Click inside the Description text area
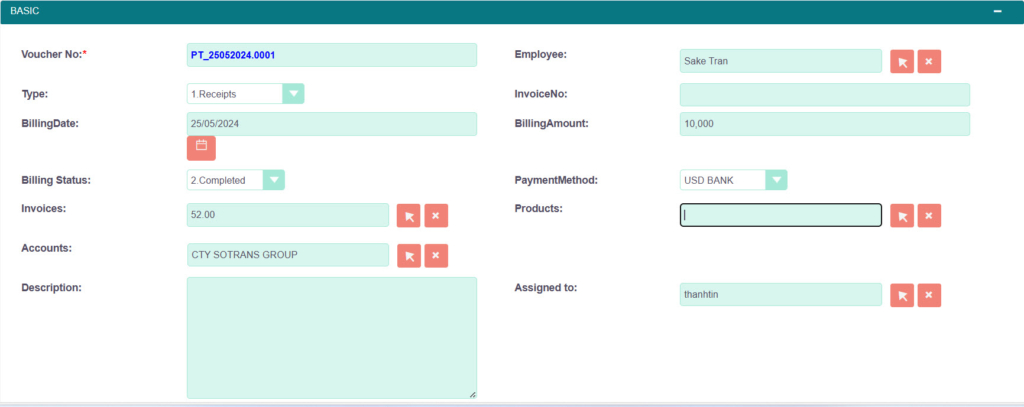 [331, 338]
